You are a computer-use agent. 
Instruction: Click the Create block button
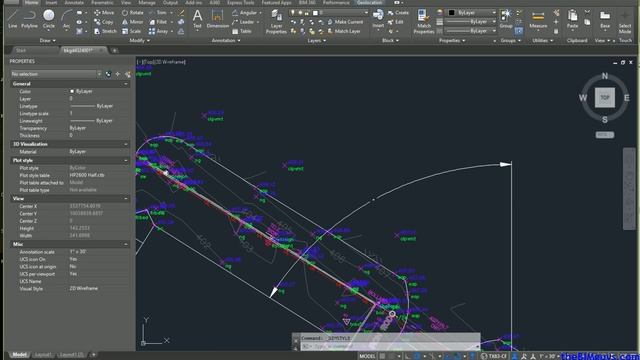tap(398, 13)
